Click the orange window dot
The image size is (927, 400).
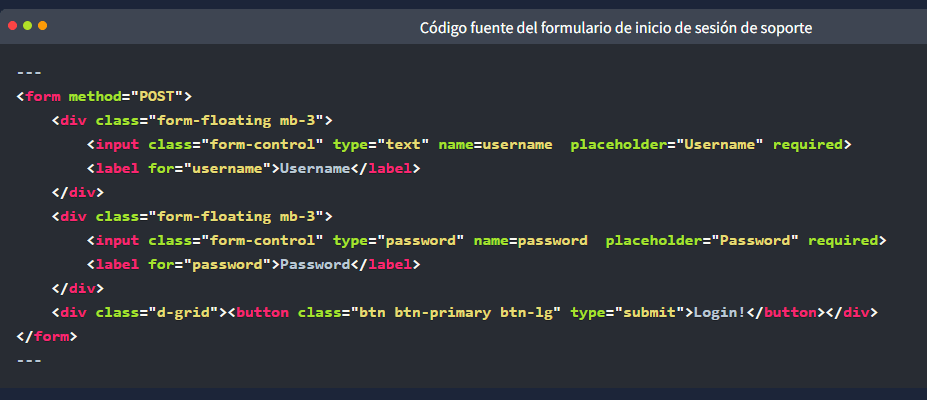coord(42,26)
